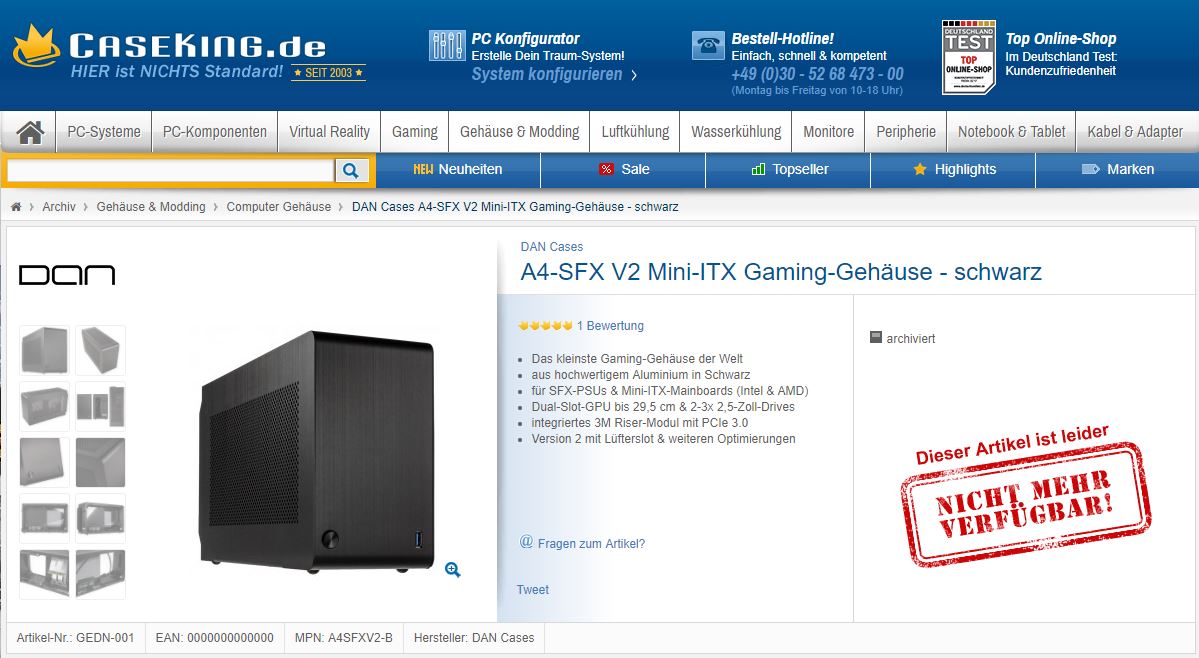Click the Top Online-Shop test badge

point(968,57)
